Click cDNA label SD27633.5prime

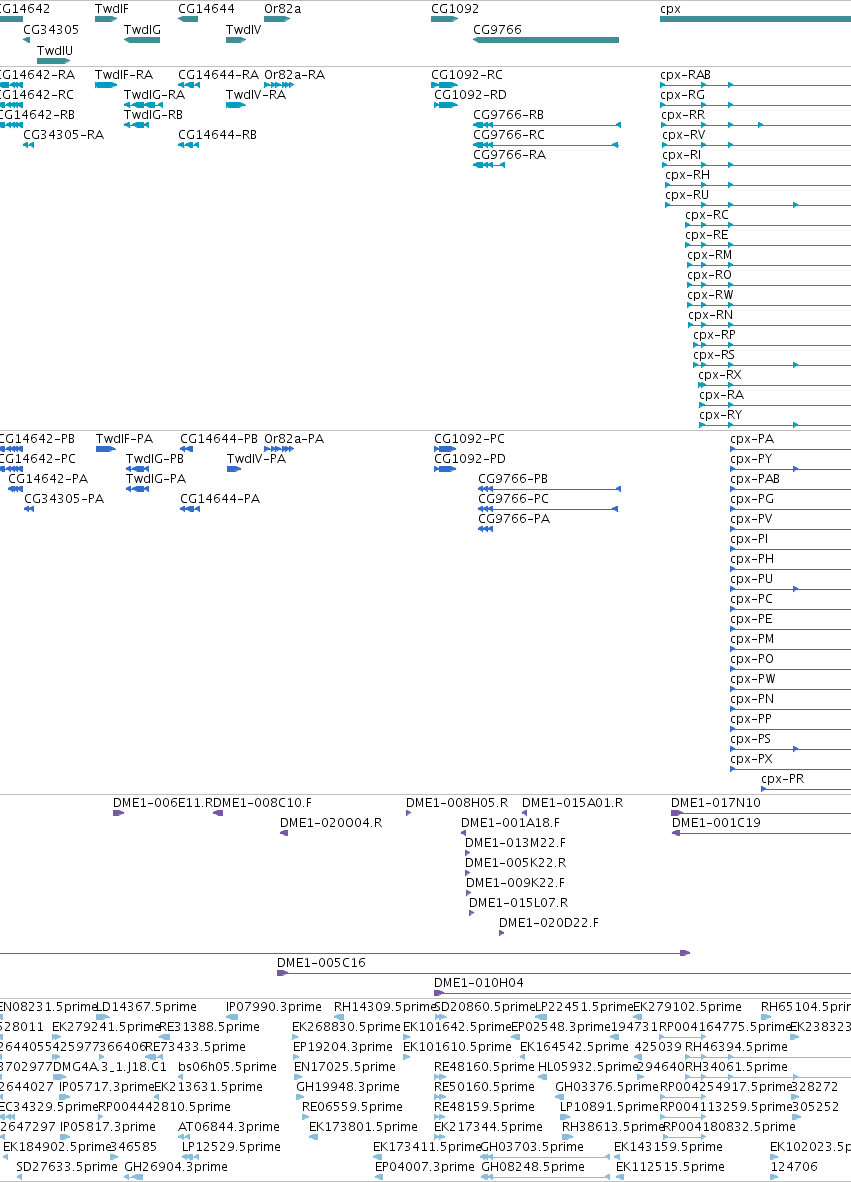[66, 1166]
